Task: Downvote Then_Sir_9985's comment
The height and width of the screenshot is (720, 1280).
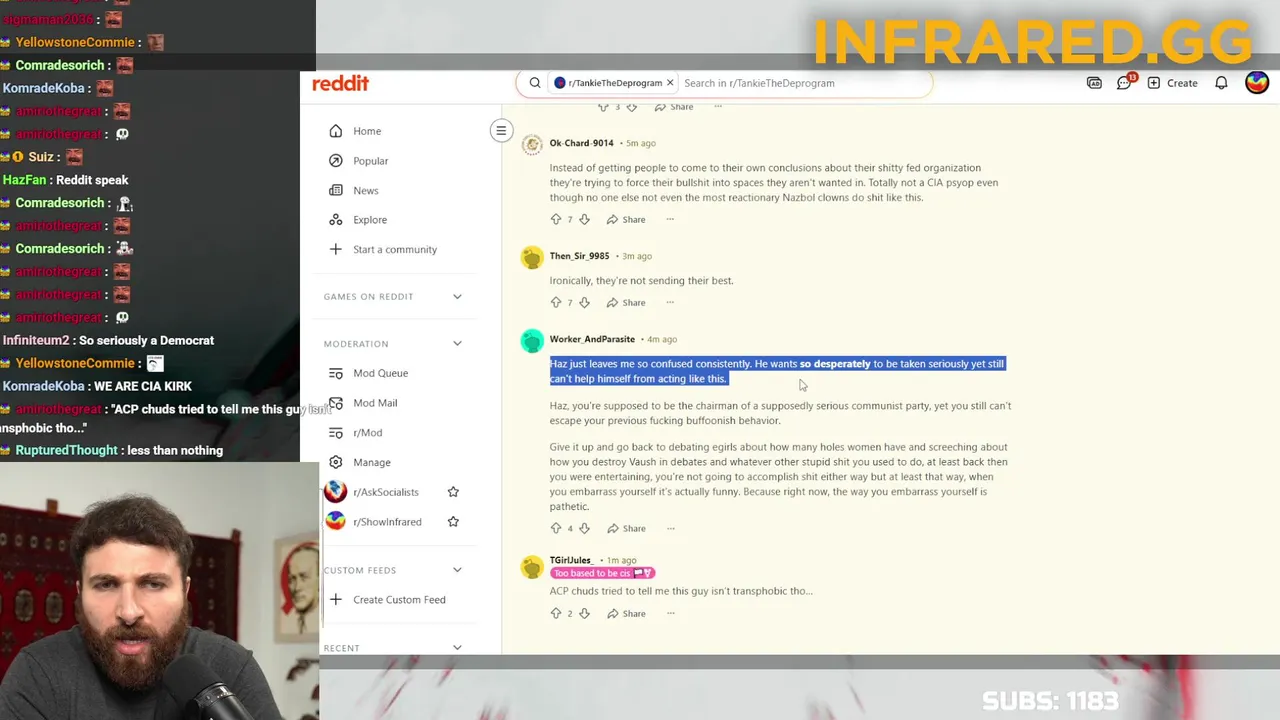Action: coord(584,302)
